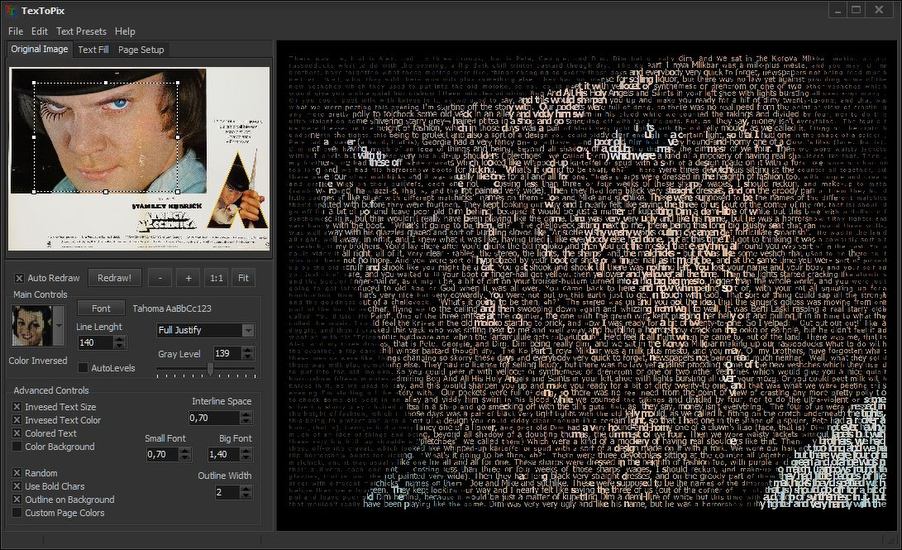Click the Outline Width value field
Image resolution: width=902 pixels, height=550 pixels.
click(227, 492)
